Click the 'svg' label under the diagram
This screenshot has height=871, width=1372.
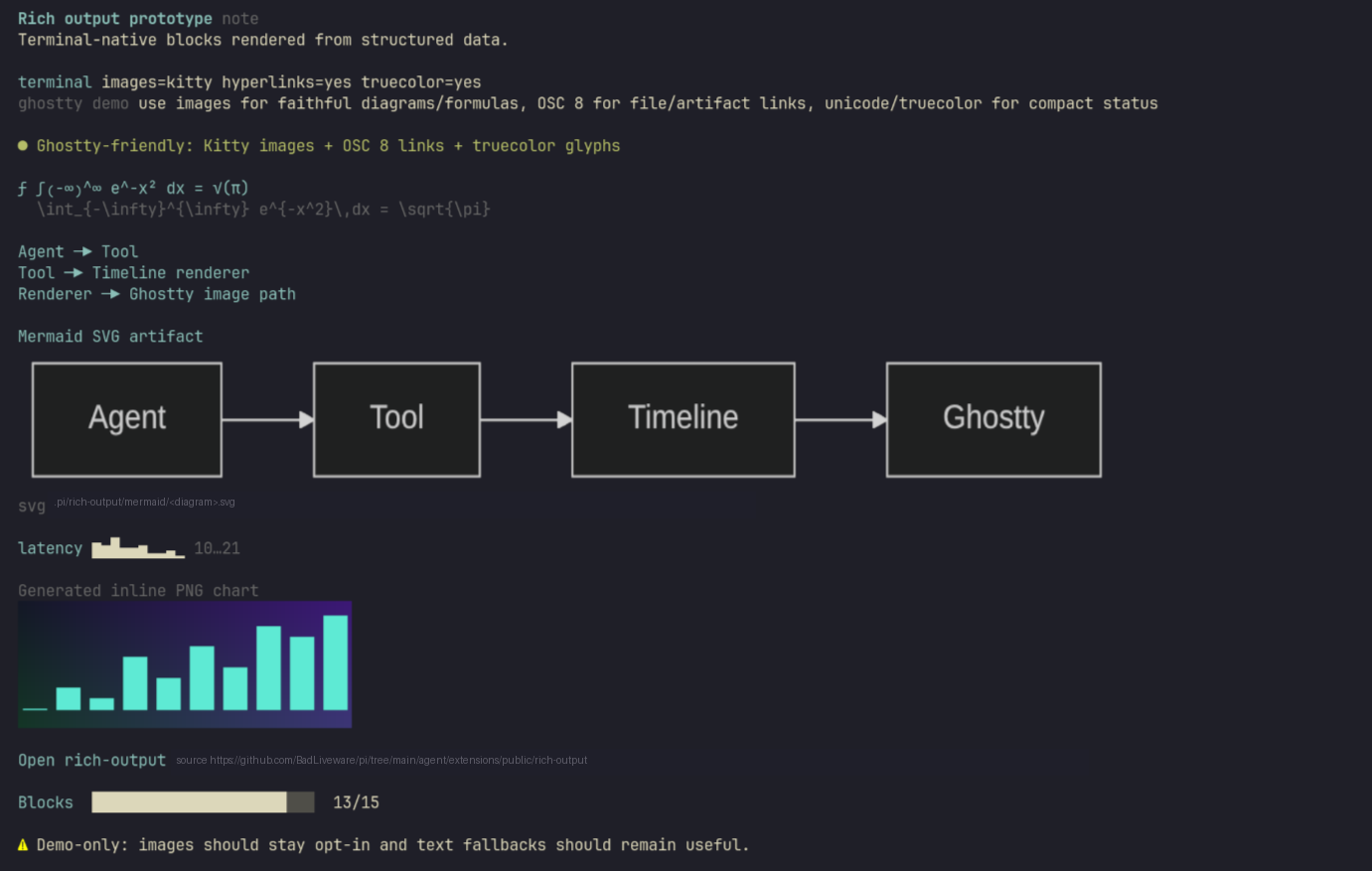click(x=32, y=507)
